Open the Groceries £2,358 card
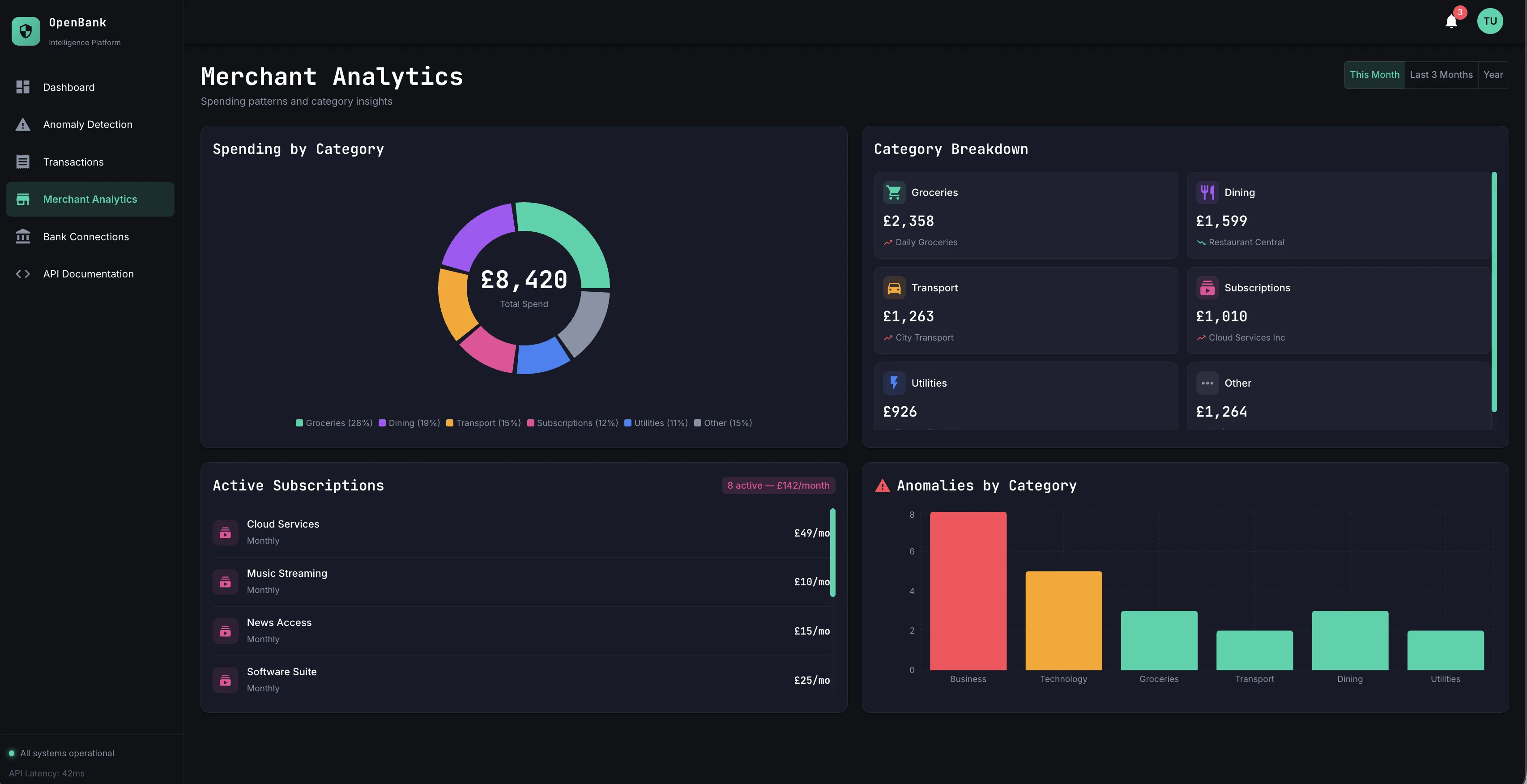 coord(1025,215)
